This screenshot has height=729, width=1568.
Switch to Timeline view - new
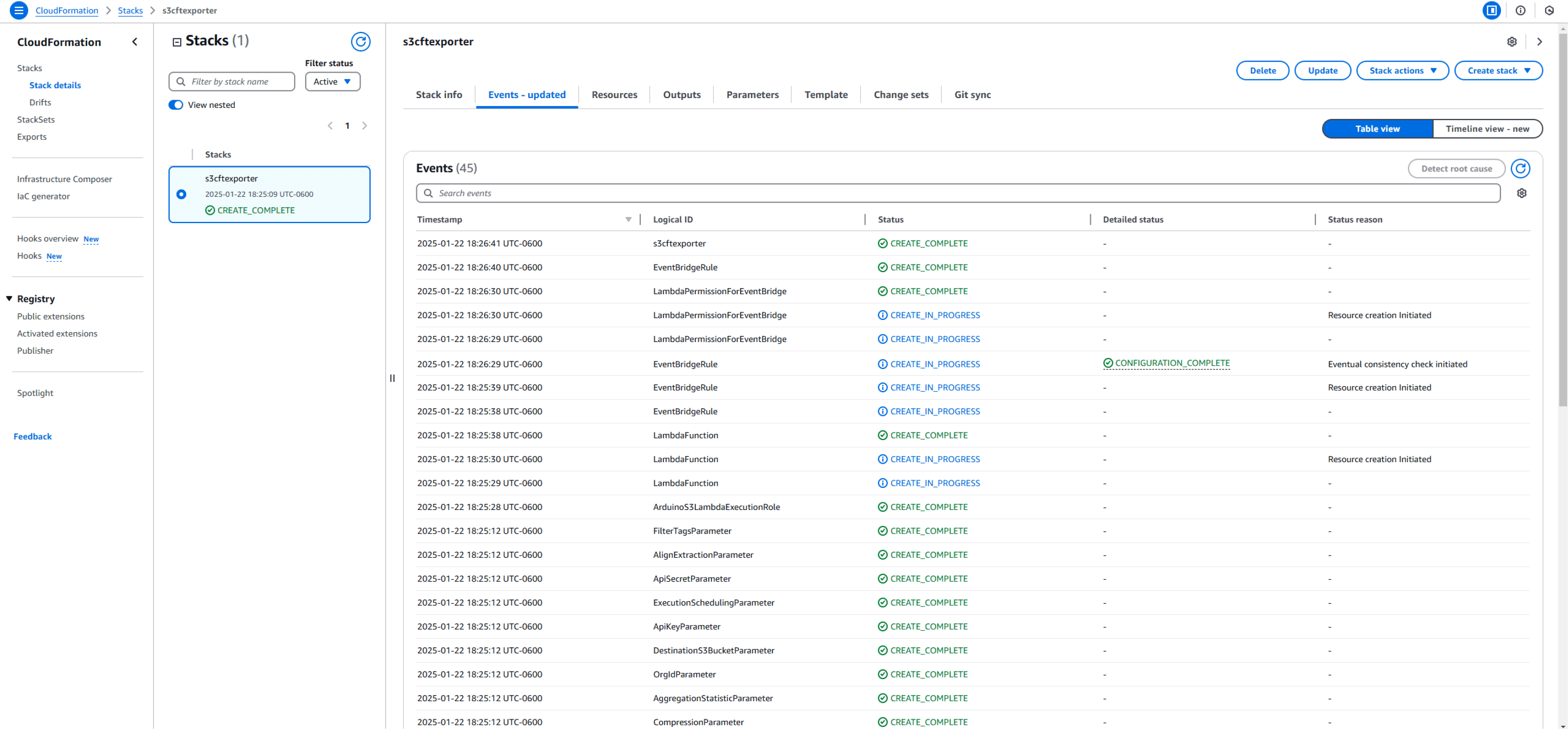coord(1487,128)
